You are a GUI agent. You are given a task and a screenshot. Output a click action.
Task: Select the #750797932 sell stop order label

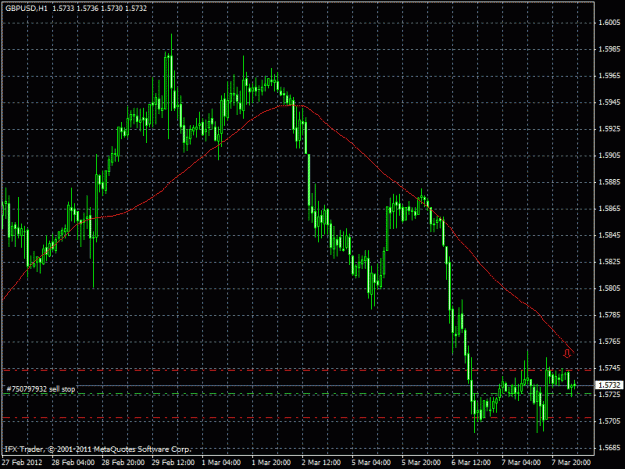point(41,389)
